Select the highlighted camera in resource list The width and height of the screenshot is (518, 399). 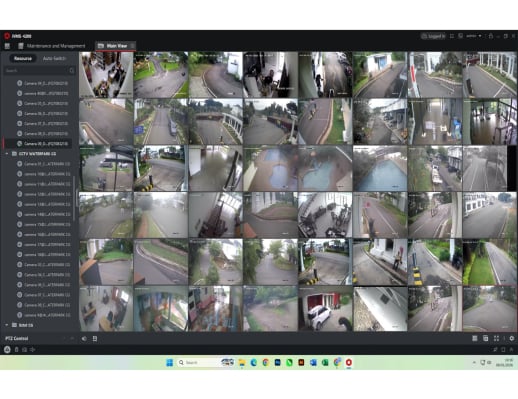click(37, 144)
